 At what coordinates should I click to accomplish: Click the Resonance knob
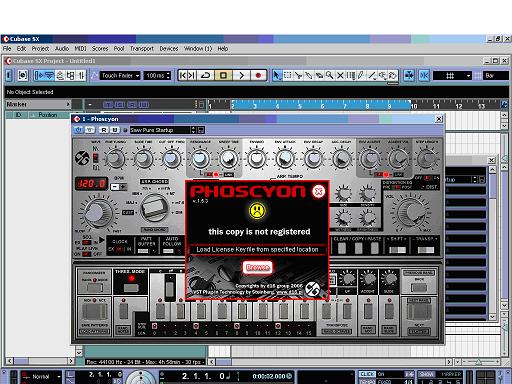point(200,159)
